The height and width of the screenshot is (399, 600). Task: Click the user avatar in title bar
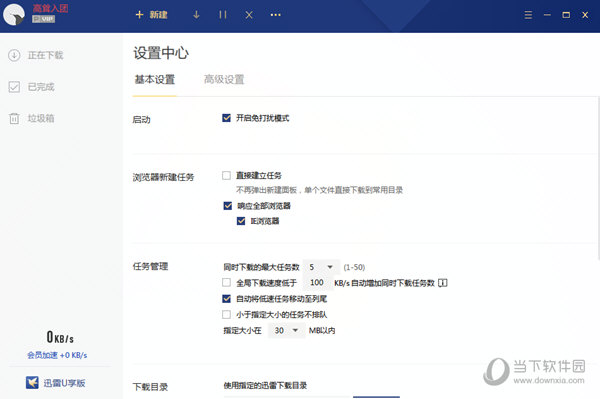14,15
